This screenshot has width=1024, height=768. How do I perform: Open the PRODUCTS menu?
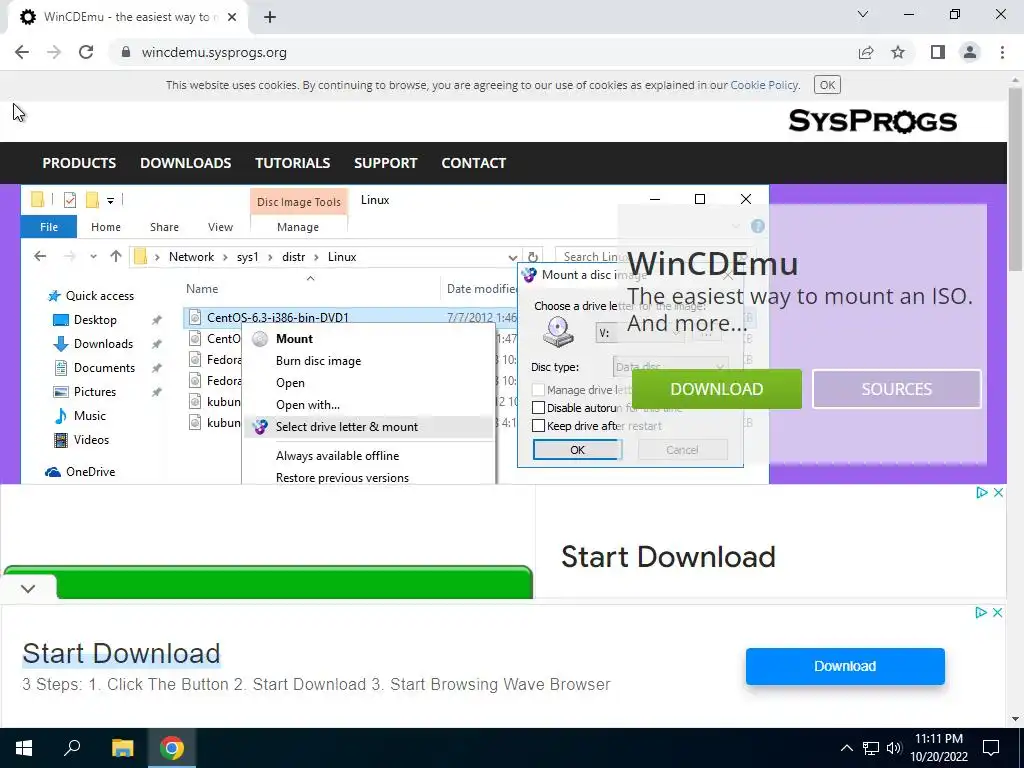coord(79,163)
